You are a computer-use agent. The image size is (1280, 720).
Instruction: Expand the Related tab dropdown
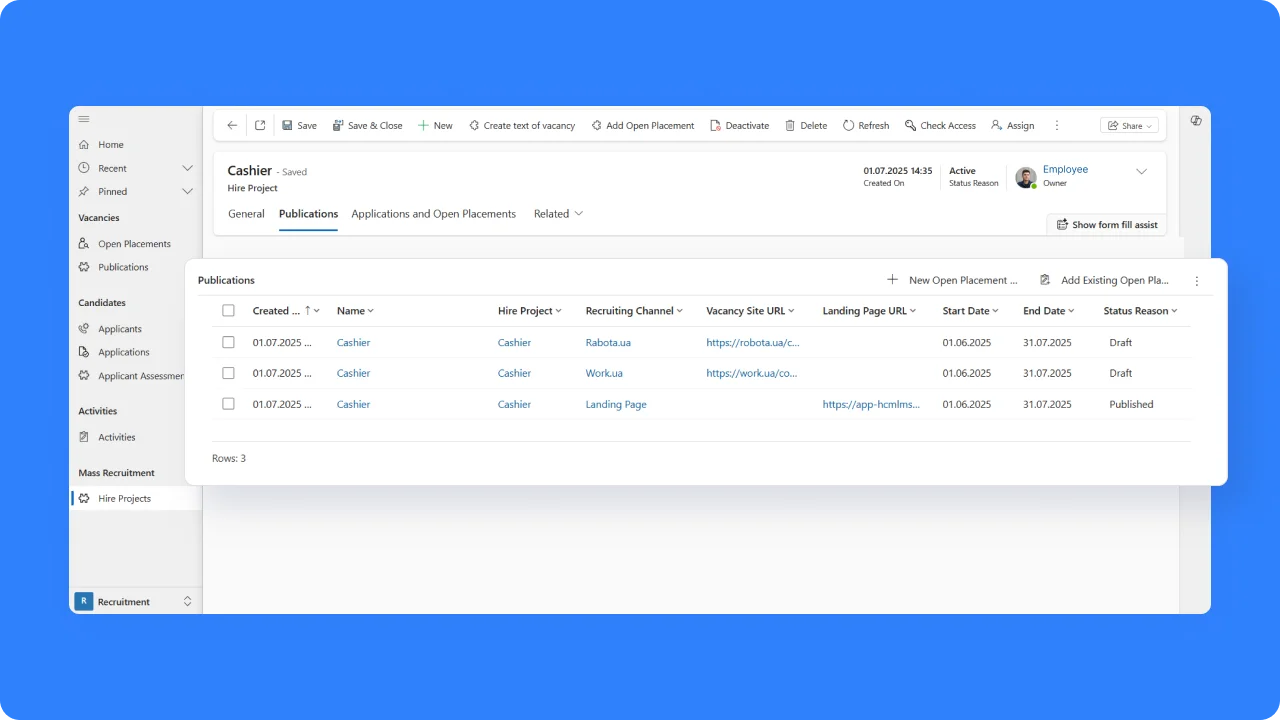click(x=558, y=214)
